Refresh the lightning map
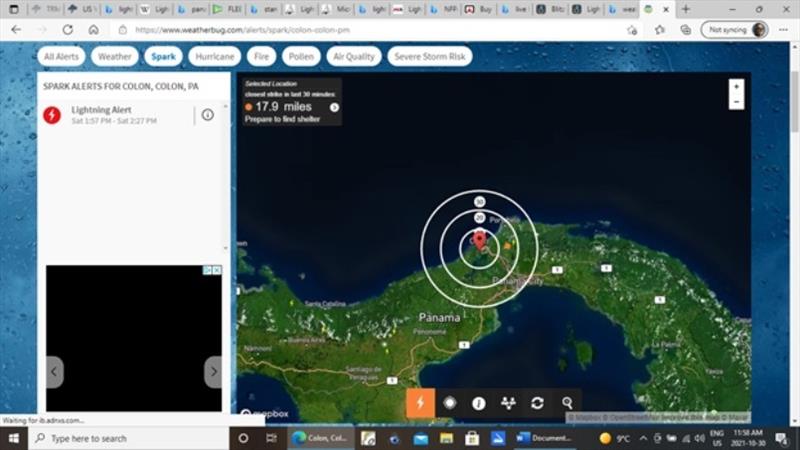Viewport: 800px width, 450px height. (537, 404)
